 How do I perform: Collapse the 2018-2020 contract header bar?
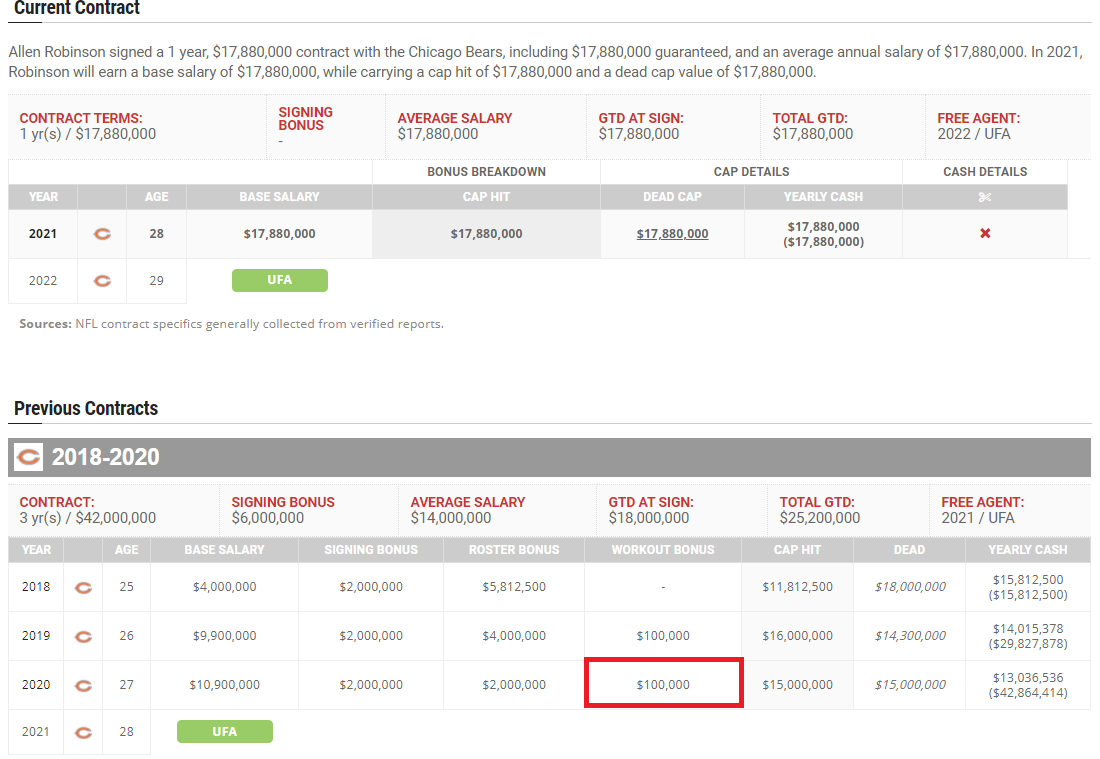tap(550, 458)
